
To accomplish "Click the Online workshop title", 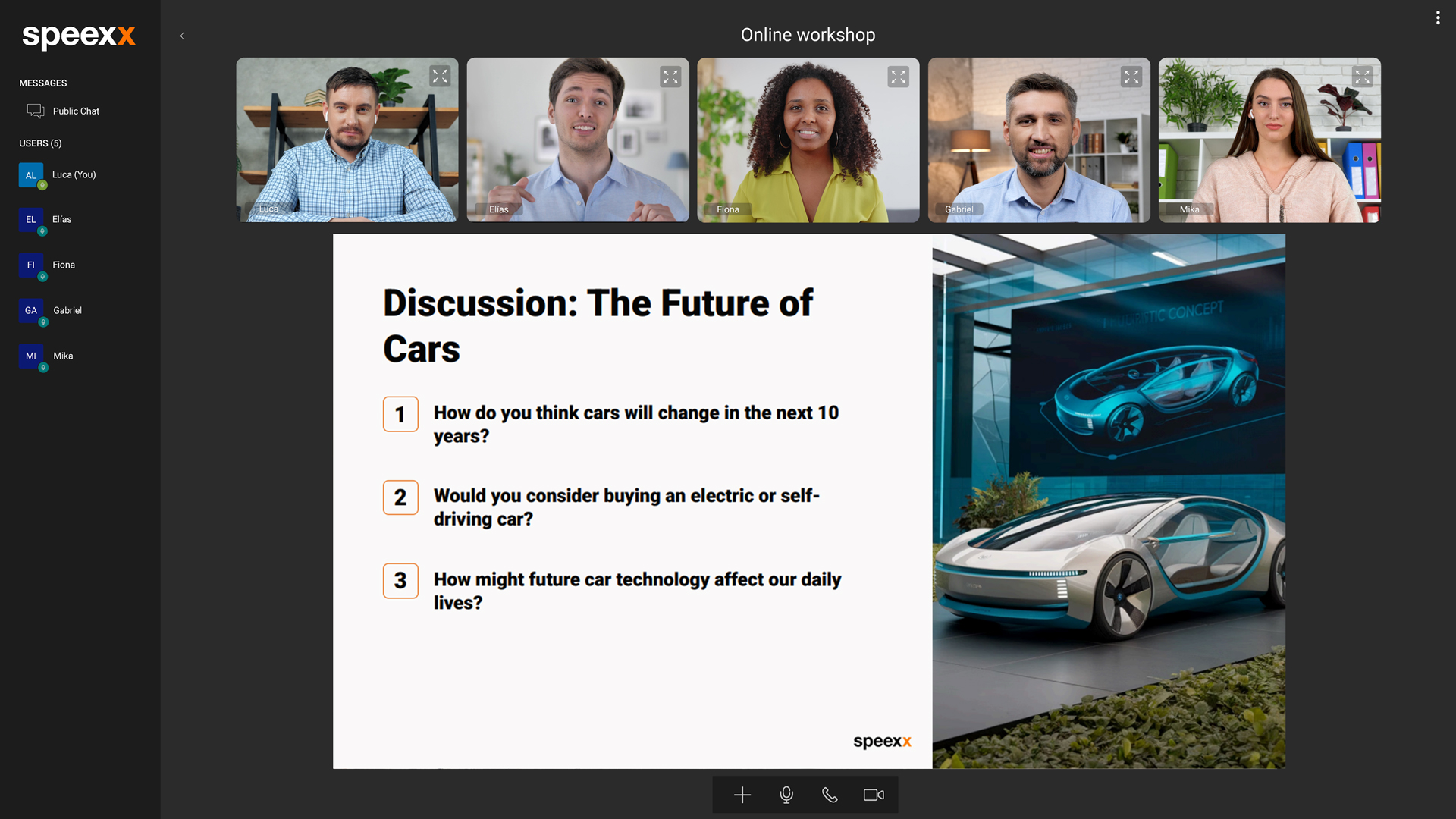I will (808, 35).
